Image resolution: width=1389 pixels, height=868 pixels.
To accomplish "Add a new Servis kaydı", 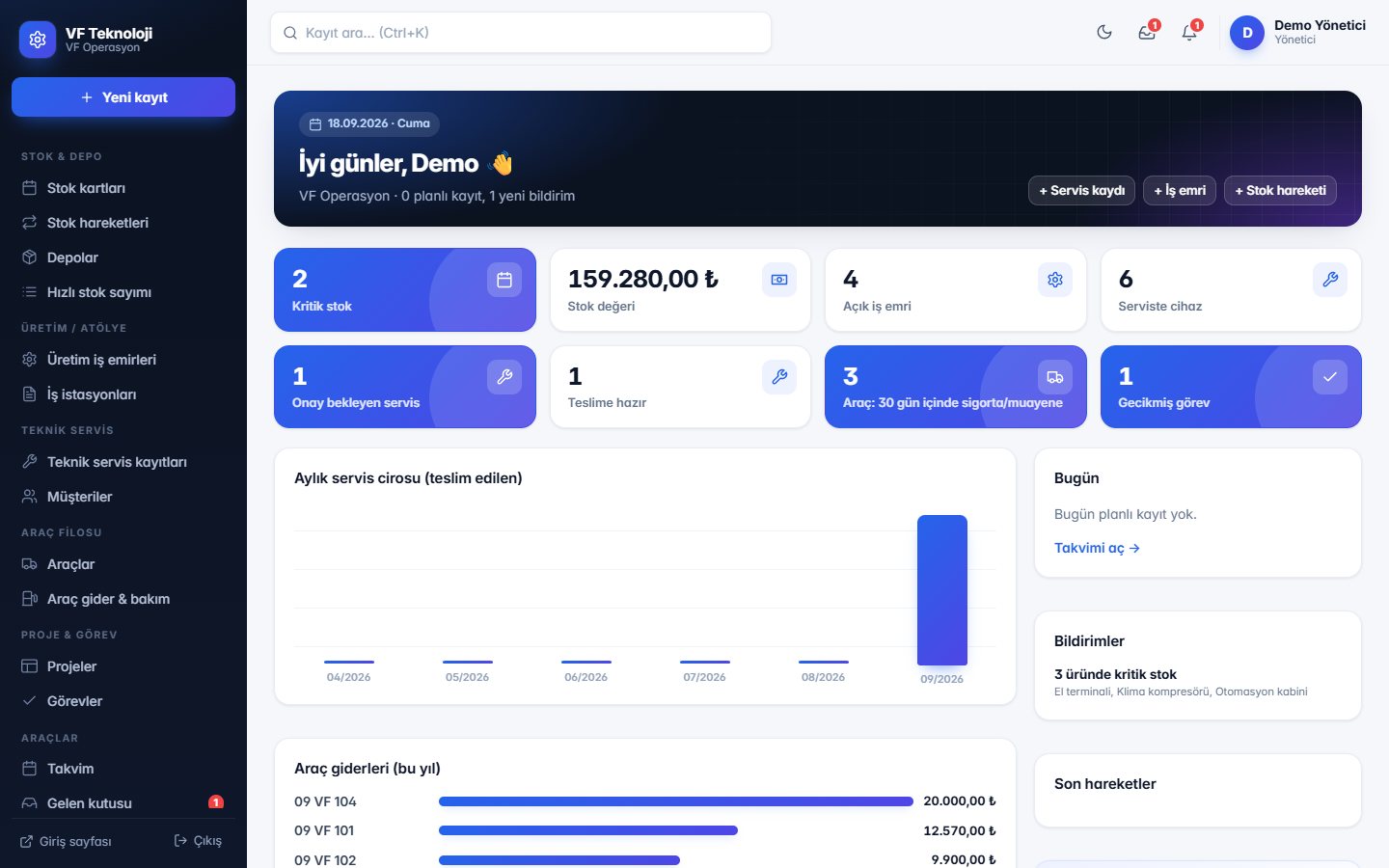I will (1081, 191).
